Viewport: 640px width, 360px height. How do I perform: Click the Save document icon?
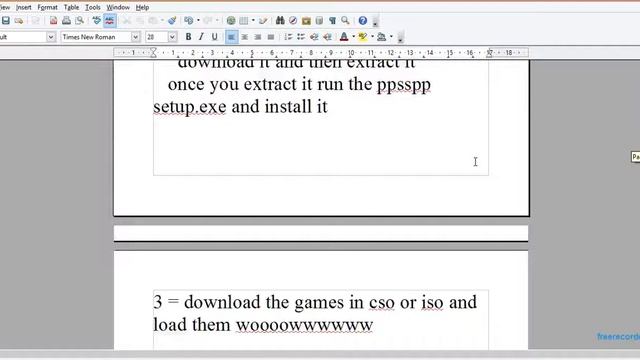6,20
